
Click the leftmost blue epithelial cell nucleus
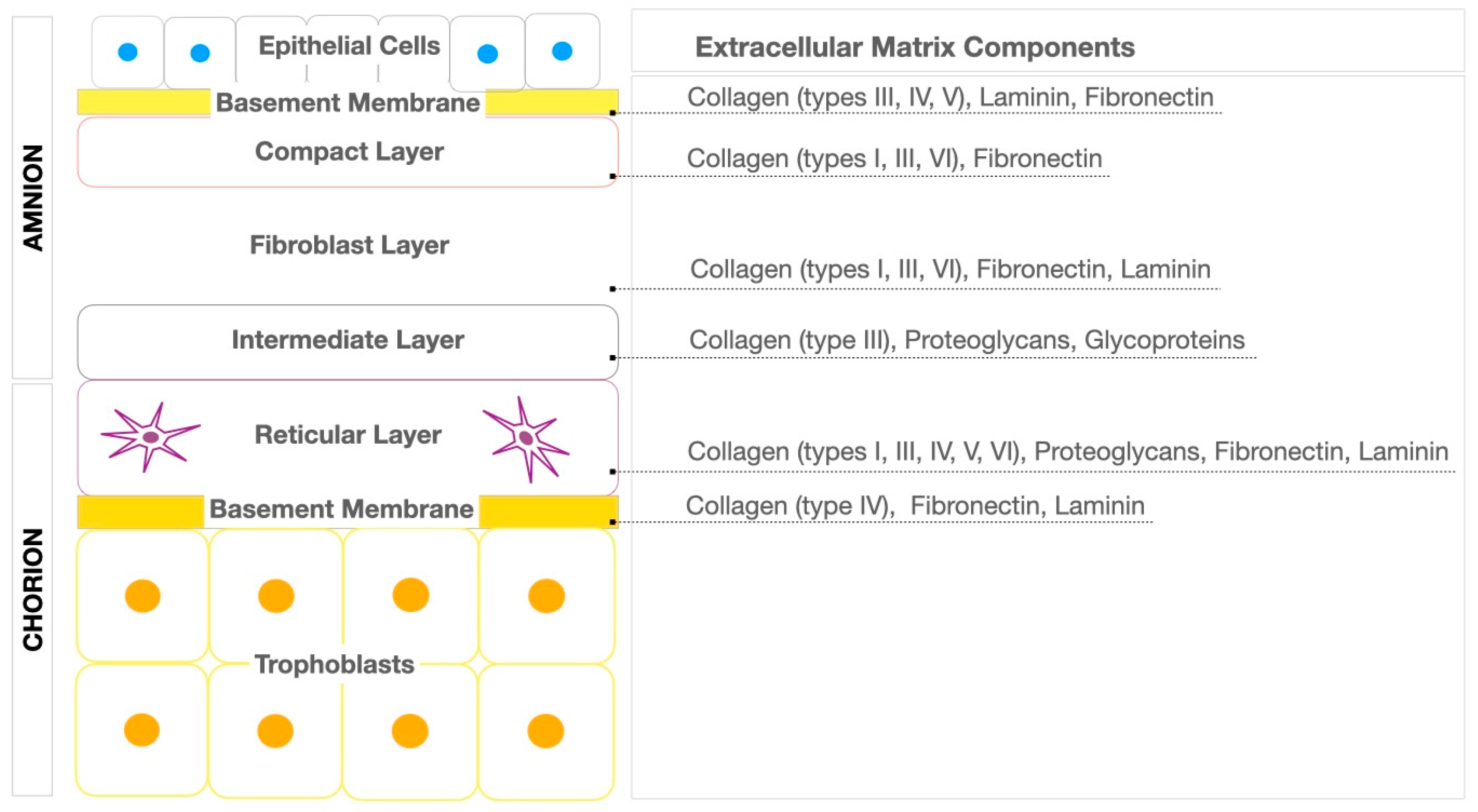coord(127,52)
